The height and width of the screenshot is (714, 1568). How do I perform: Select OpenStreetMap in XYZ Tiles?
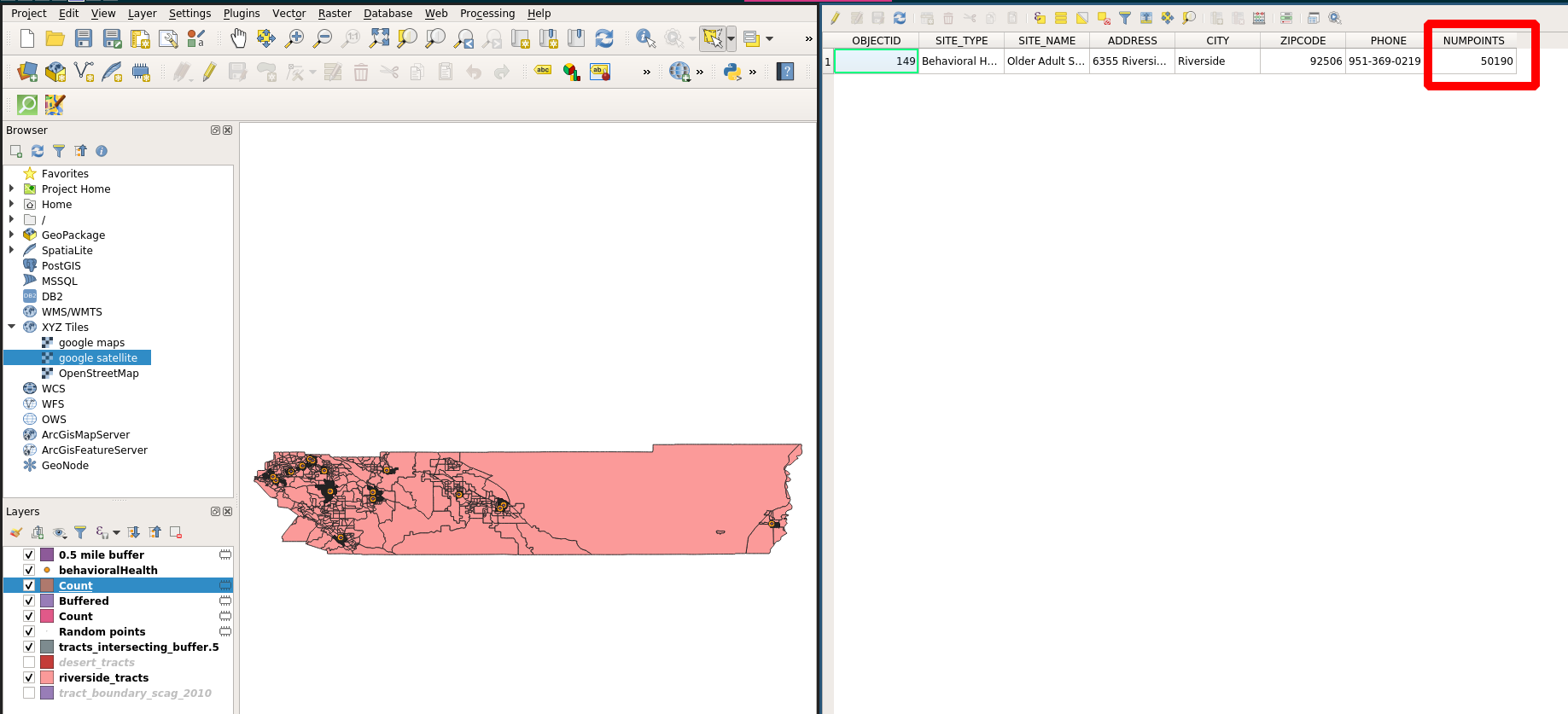coord(98,373)
